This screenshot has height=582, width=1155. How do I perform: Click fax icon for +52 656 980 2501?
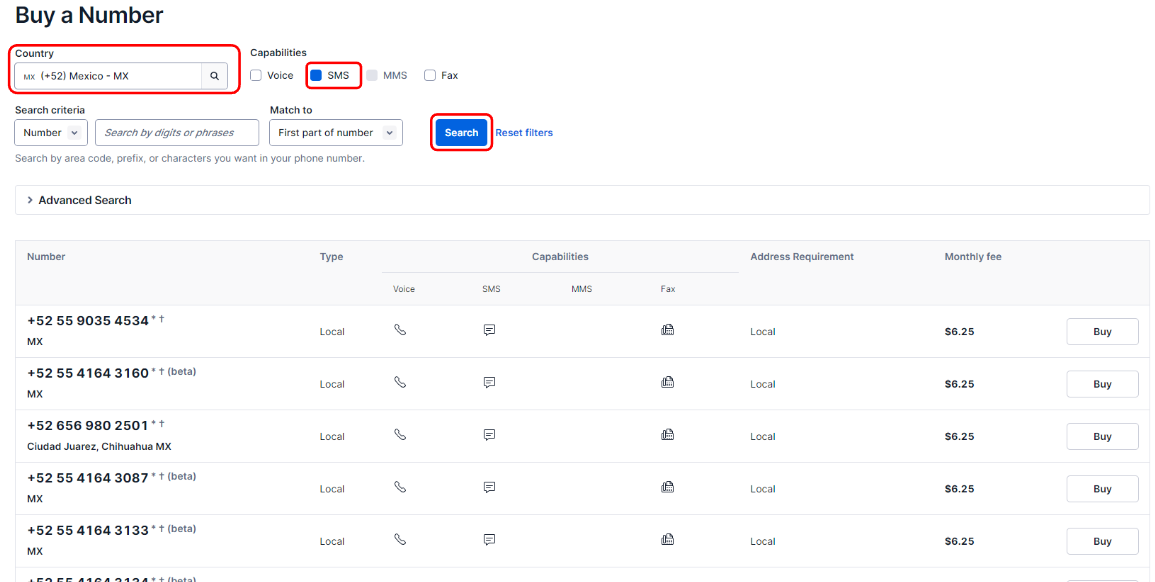pyautogui.click(x=667, y=435)
